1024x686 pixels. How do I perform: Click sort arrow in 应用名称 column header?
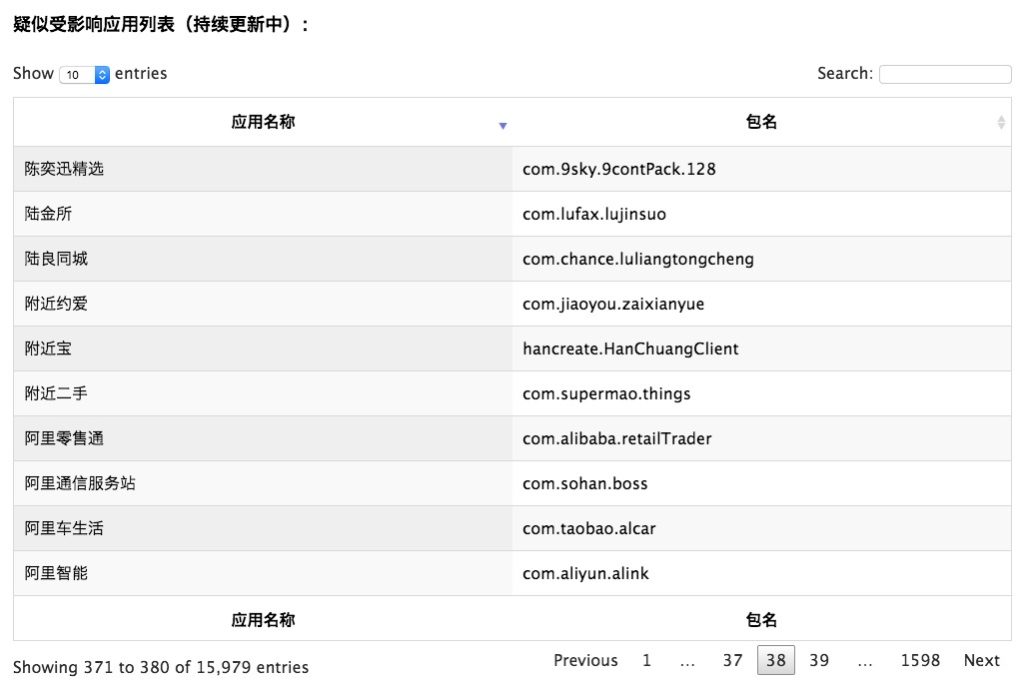[503, 125]
